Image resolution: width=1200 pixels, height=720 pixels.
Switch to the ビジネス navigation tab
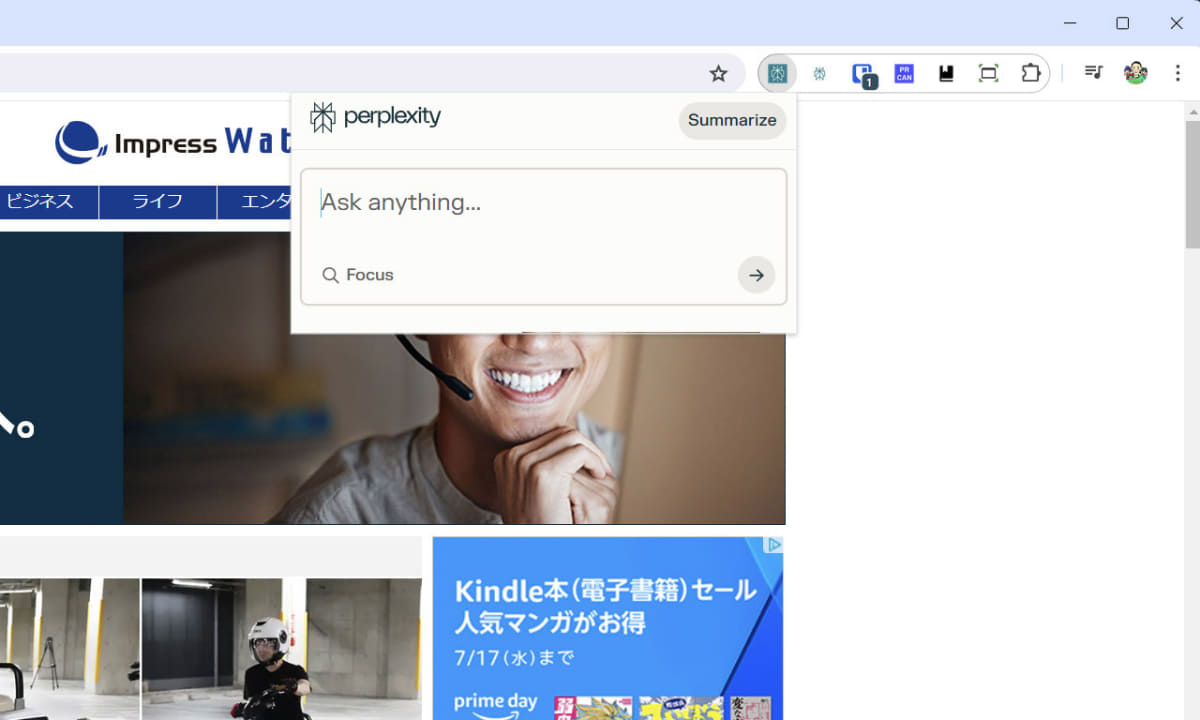[40, 201]
